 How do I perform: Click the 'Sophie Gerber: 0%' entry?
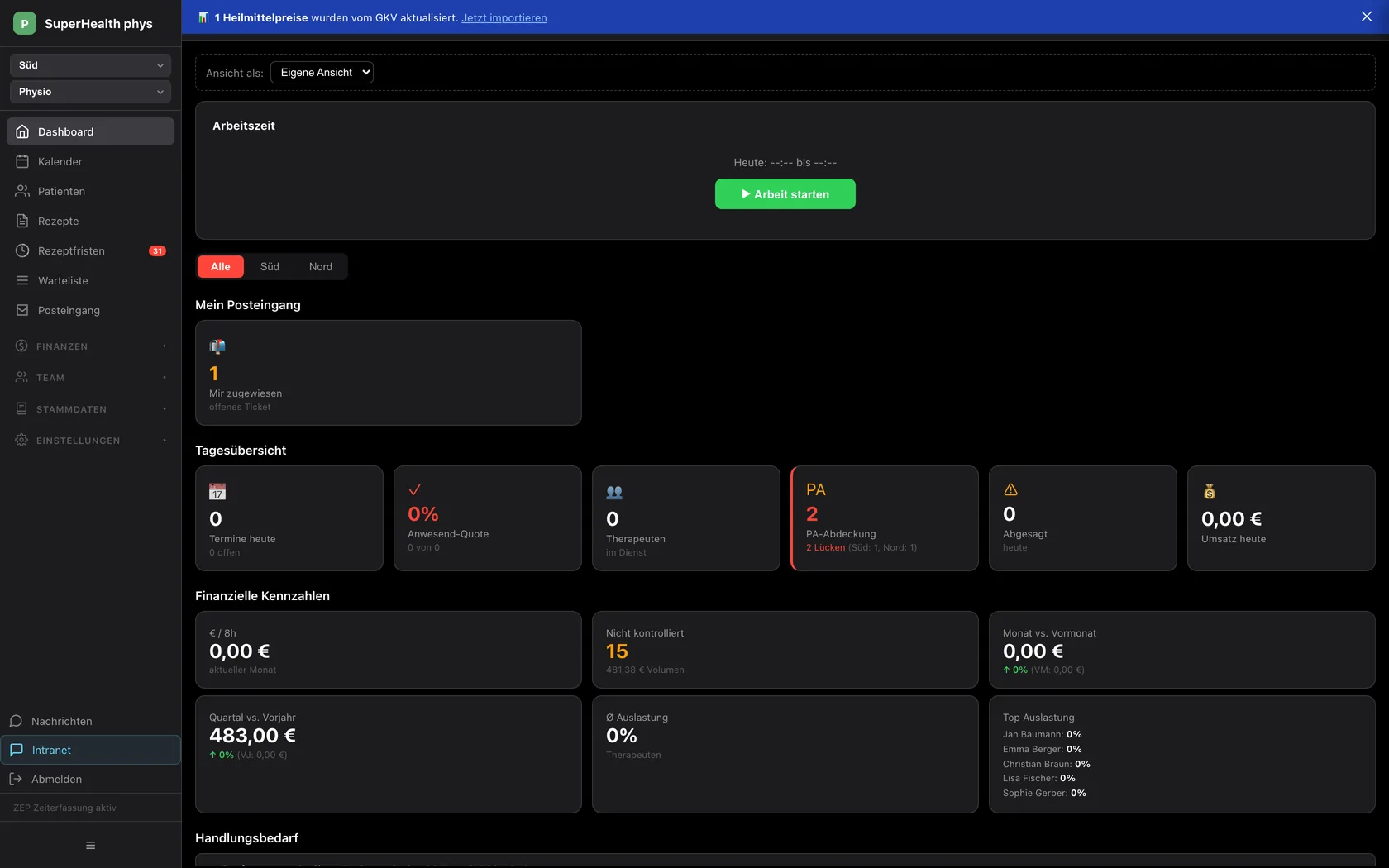pyautogui.click(x=1045, y=793)
